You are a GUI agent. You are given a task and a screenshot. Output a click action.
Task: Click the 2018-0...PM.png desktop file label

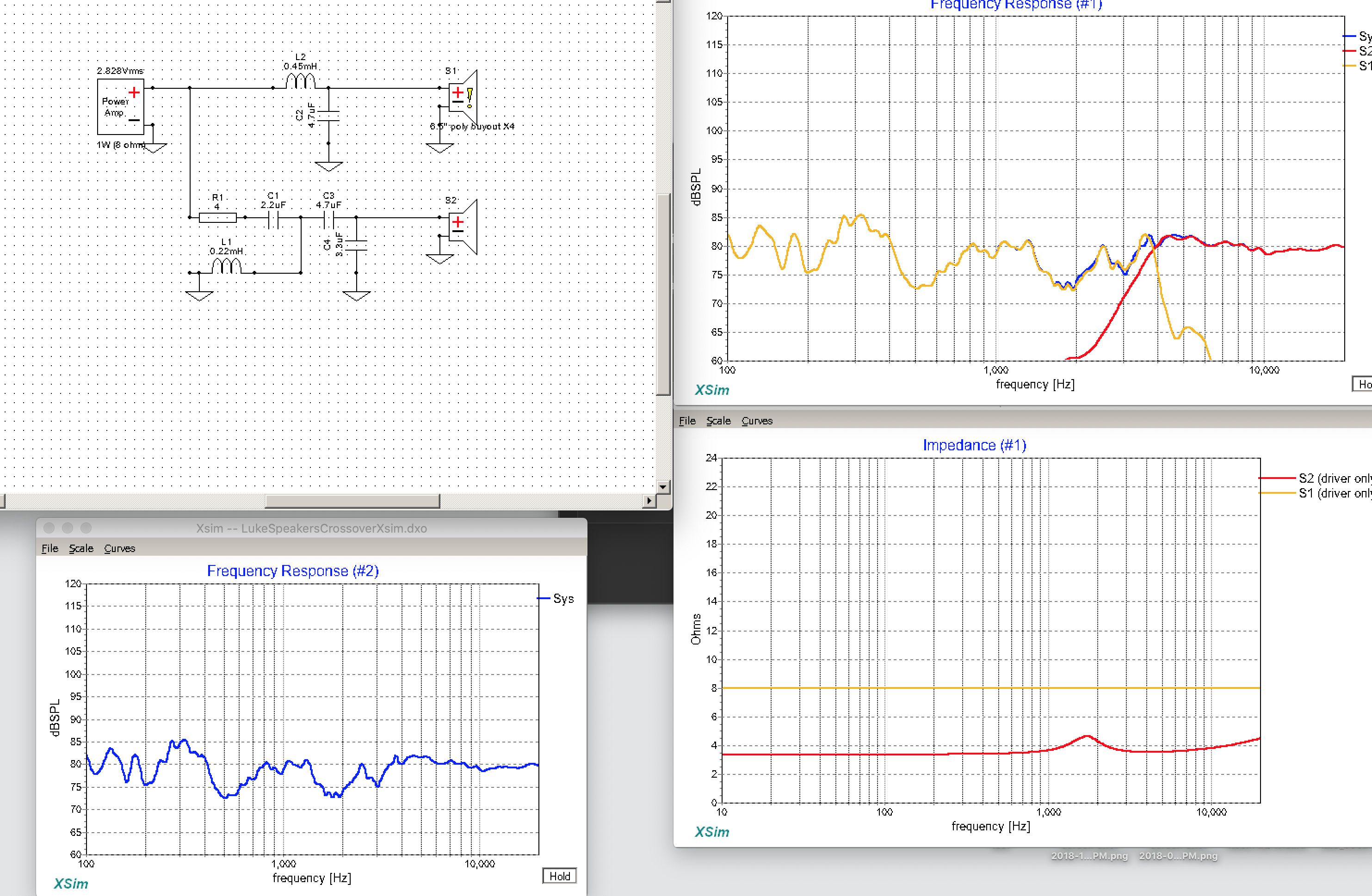[x=1178, y=856]
